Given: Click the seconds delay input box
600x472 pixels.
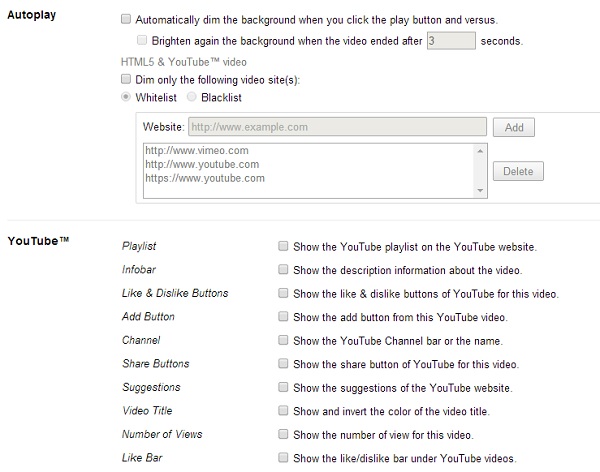Looking at the screenshot, I should (x=451, y=41).
